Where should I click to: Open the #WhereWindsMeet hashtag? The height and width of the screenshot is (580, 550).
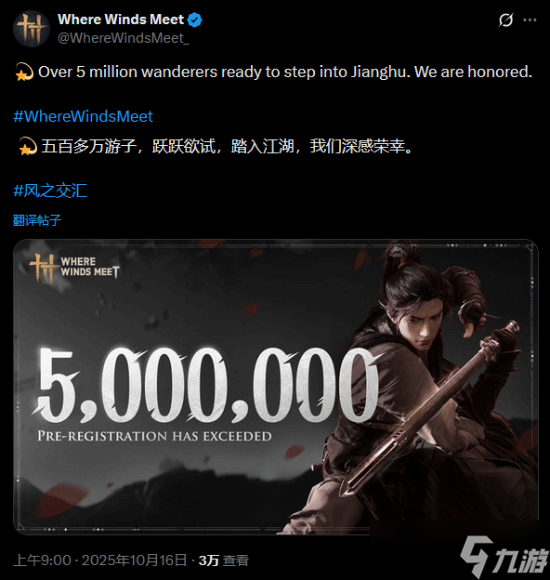coord(83,117)
